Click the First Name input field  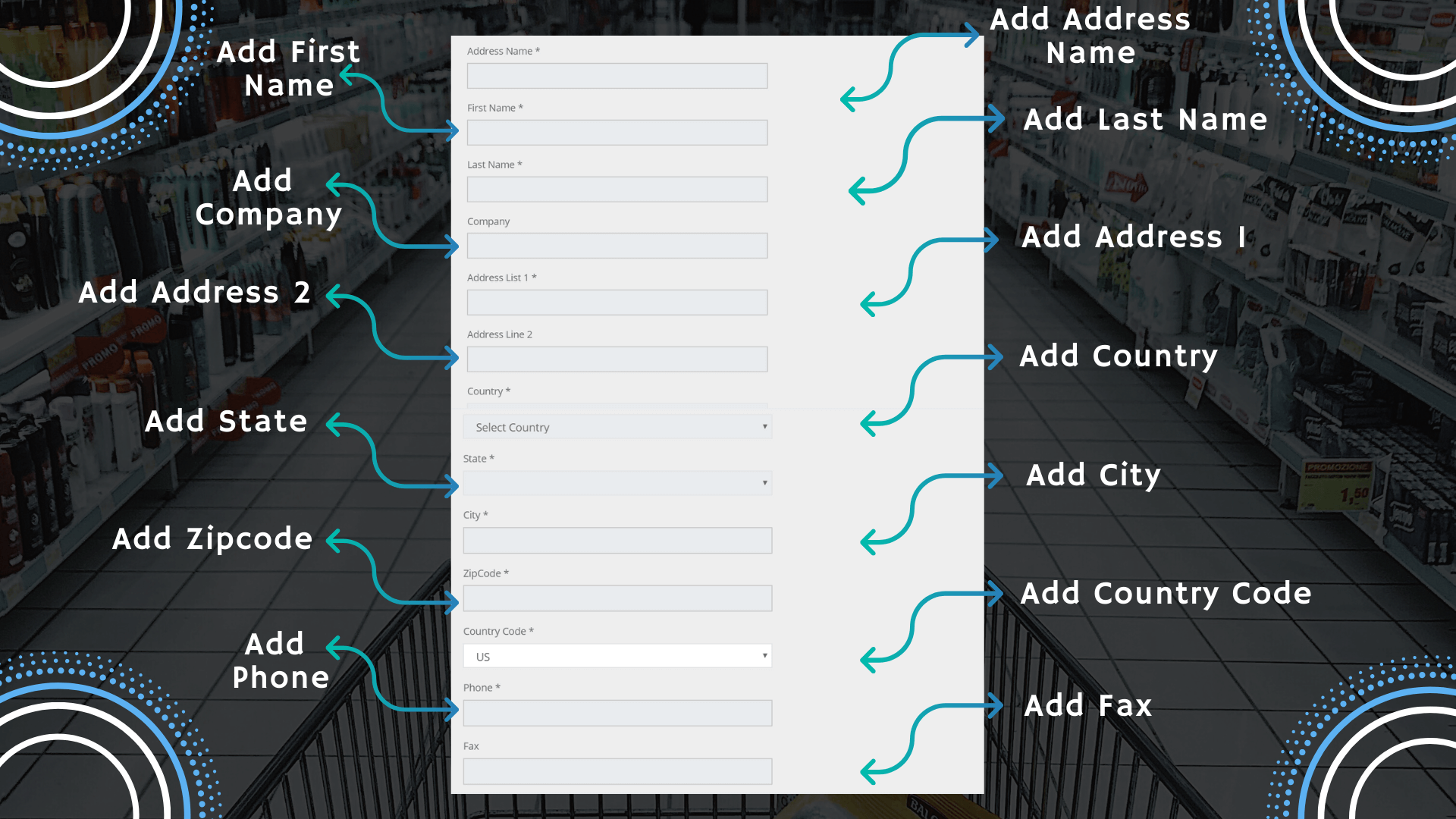tap(617, 133)
